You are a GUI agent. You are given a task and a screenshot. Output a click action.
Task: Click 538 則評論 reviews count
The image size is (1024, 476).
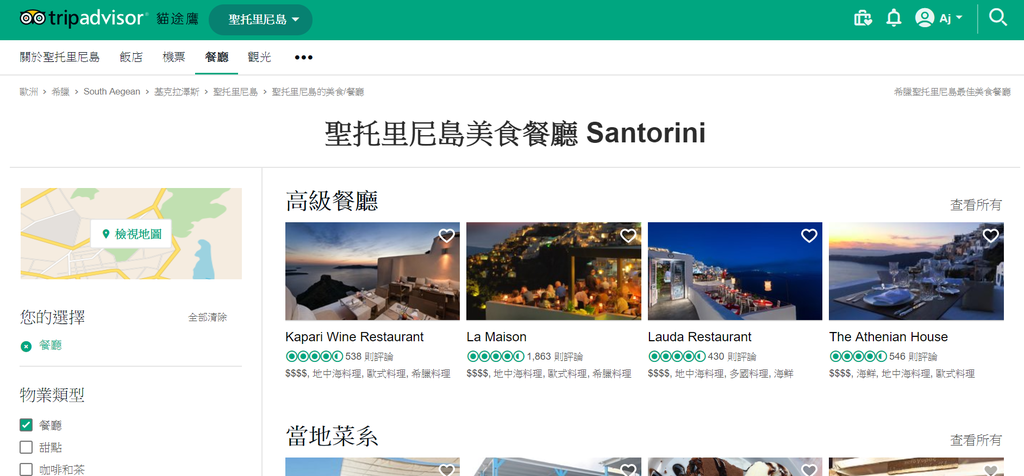369,357
